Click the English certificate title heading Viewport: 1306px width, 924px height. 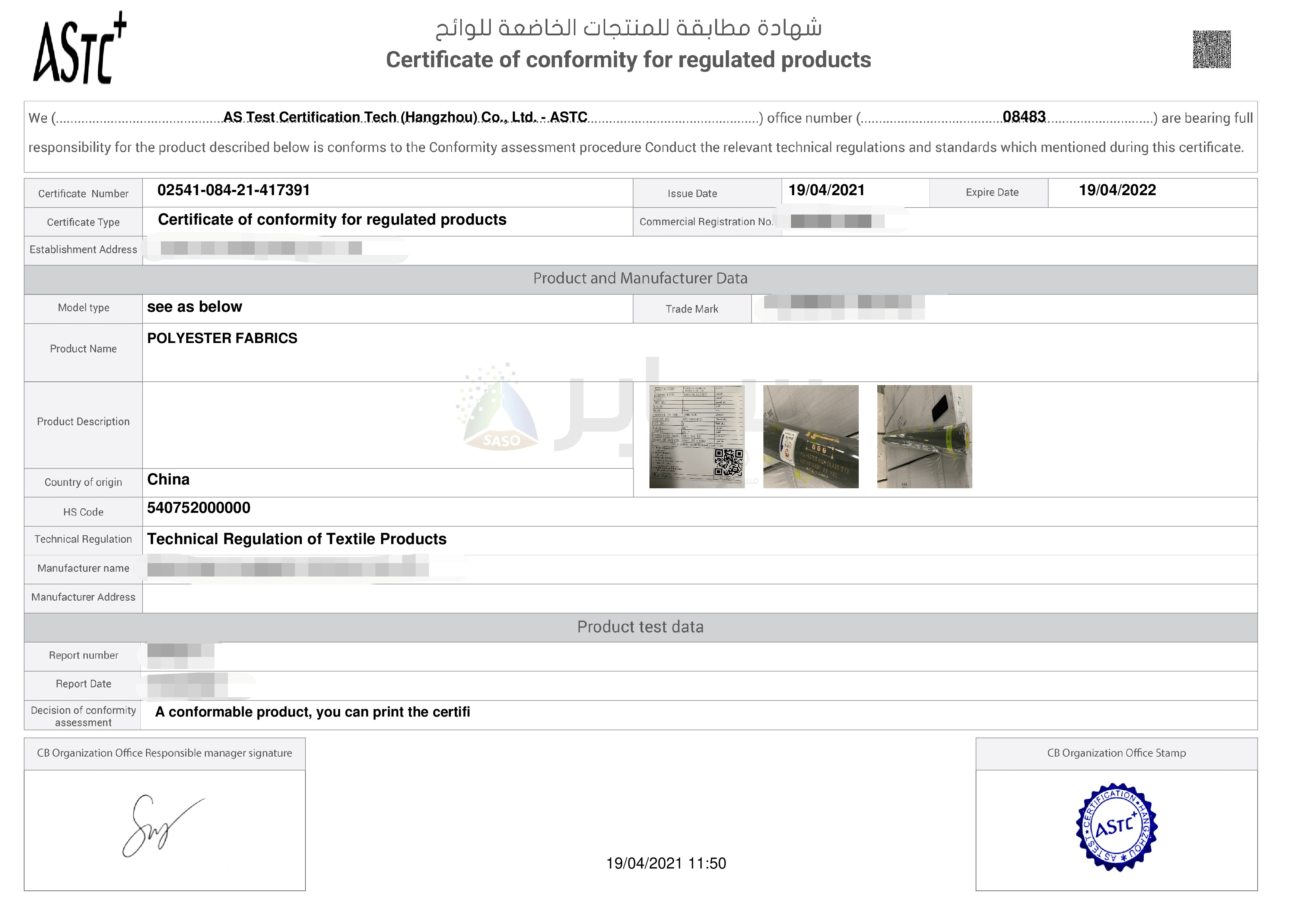(628, 60)
